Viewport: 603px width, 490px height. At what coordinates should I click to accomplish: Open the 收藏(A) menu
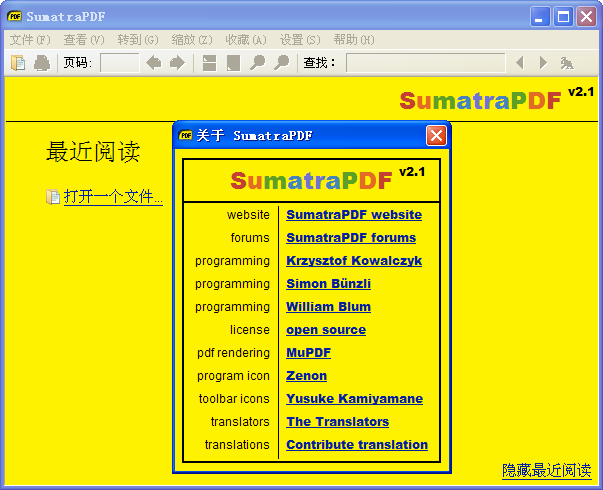coord(246,40)
